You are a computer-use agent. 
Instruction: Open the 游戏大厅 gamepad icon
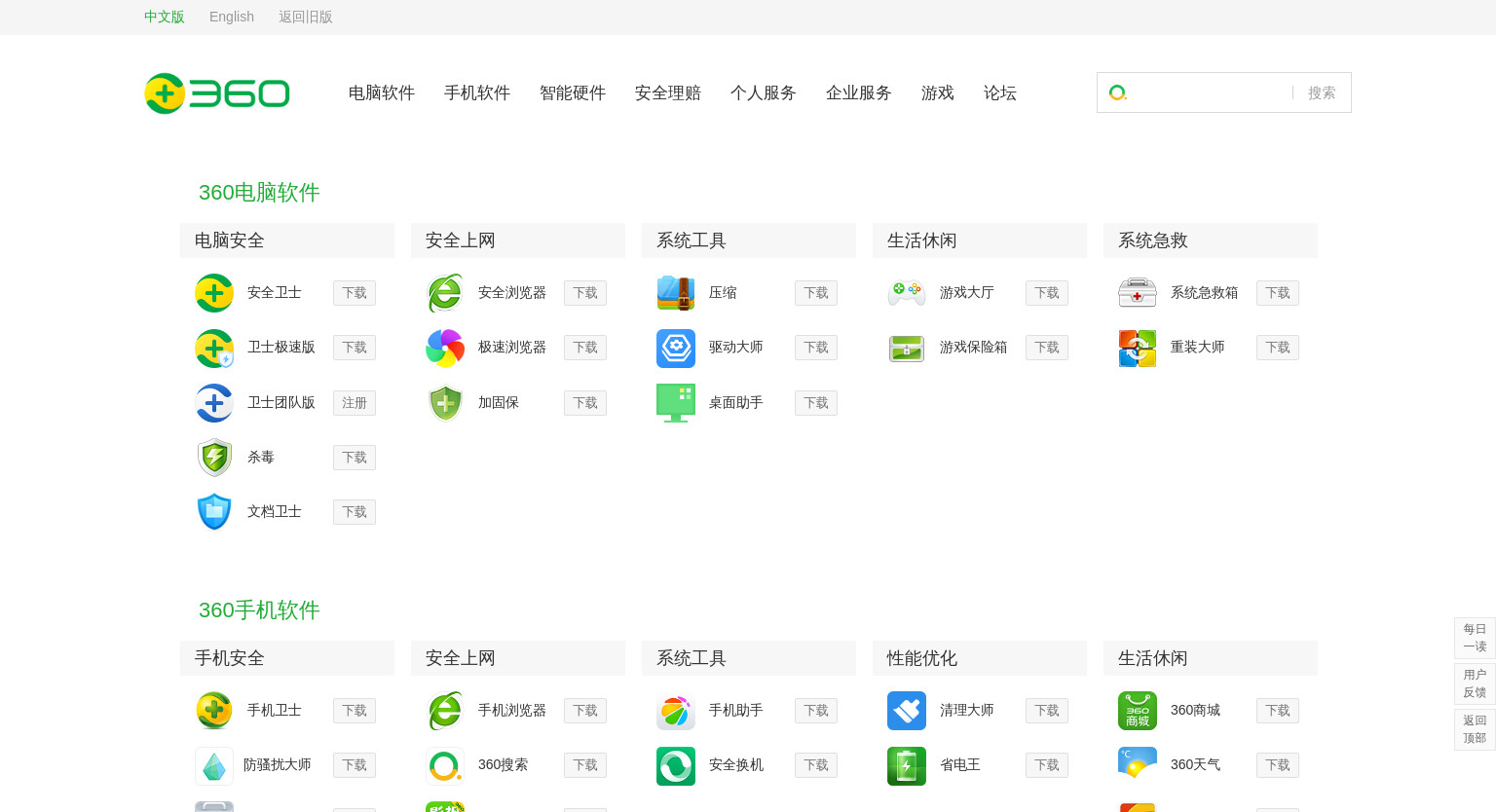[907, 293]
